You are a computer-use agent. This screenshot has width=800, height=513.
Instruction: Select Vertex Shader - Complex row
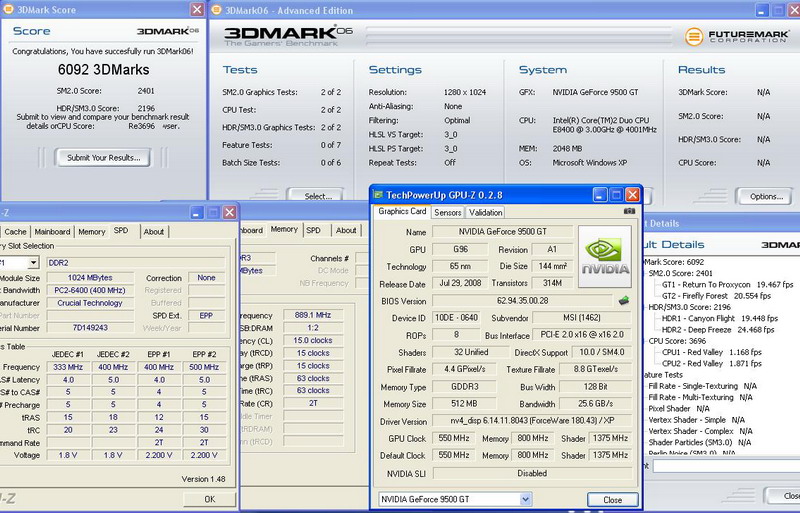[x=700, y=431]
